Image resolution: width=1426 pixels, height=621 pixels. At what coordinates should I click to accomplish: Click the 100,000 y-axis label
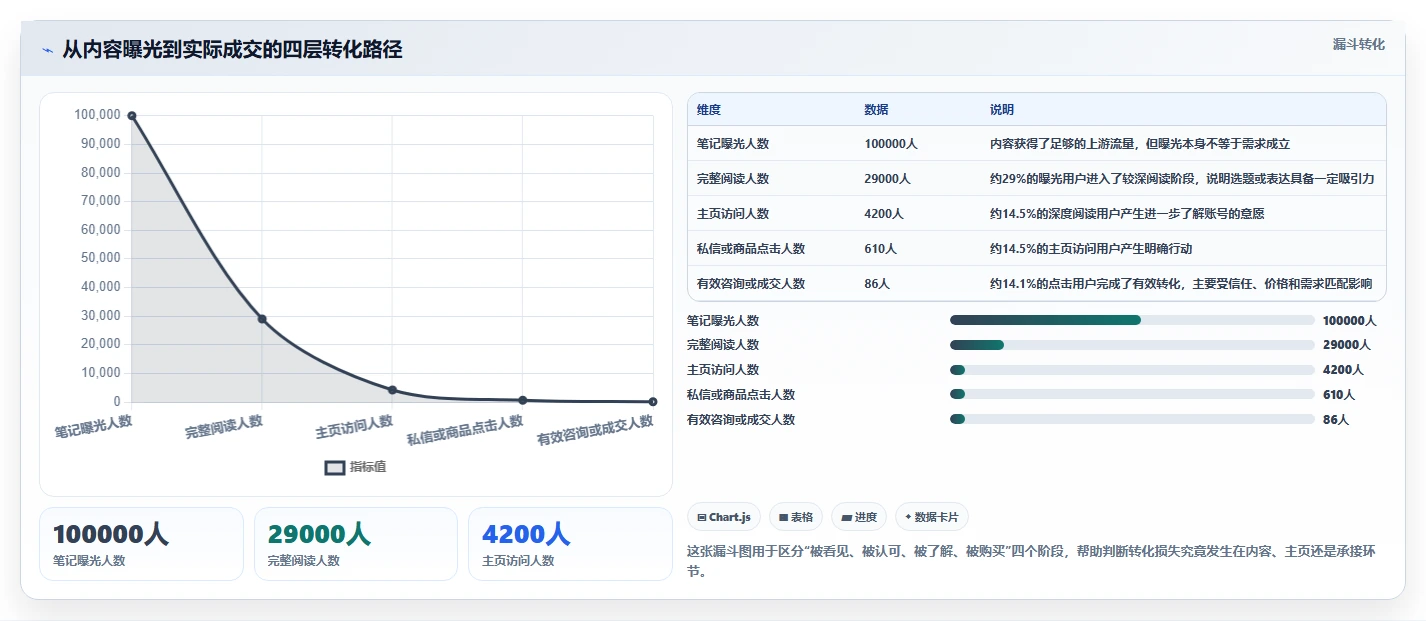(x=97, y=115)
